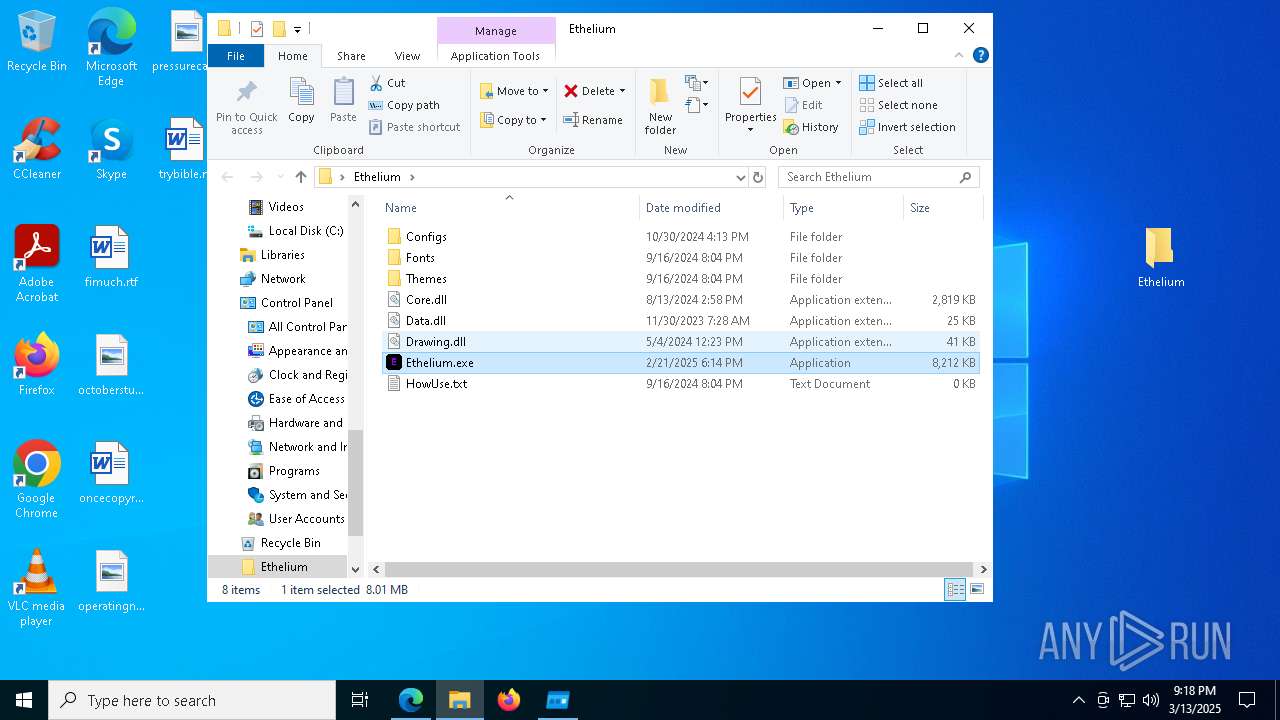Switch to the Share ribbon tab
The image size is (1280, 720).
[351, 56]
